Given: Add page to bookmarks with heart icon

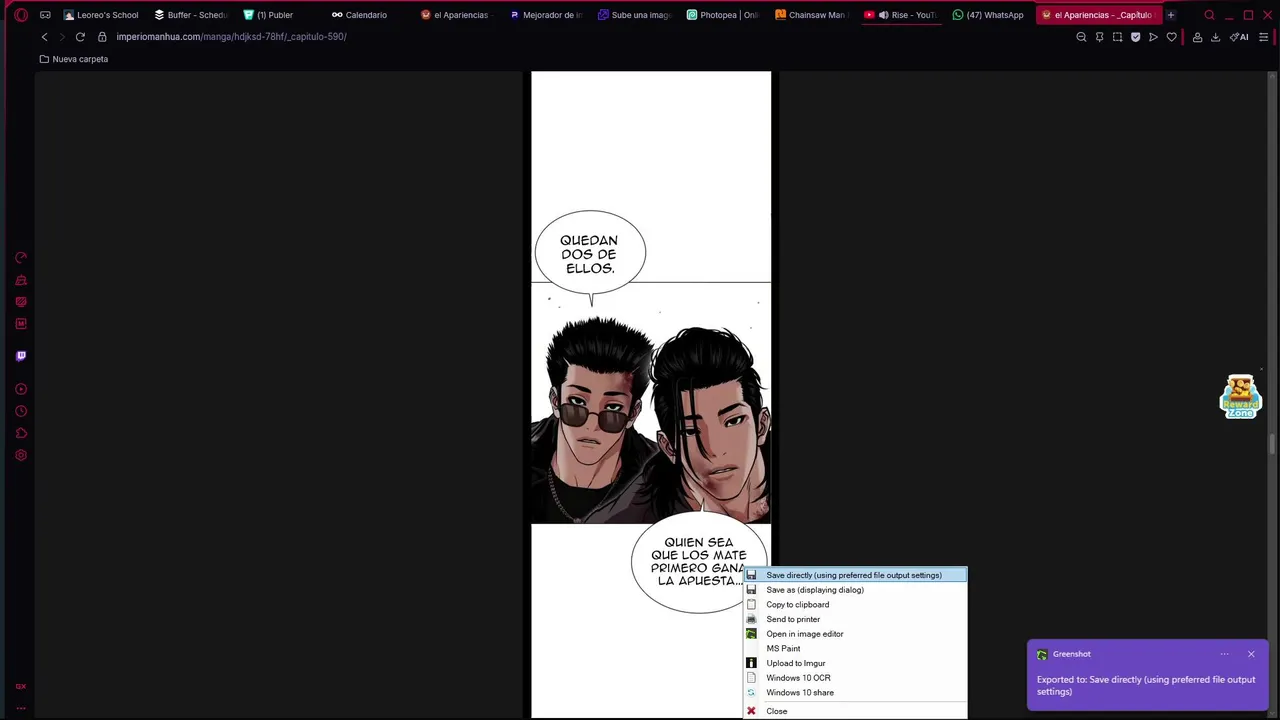Looking at the screenshot, I should coord(1171,37).
